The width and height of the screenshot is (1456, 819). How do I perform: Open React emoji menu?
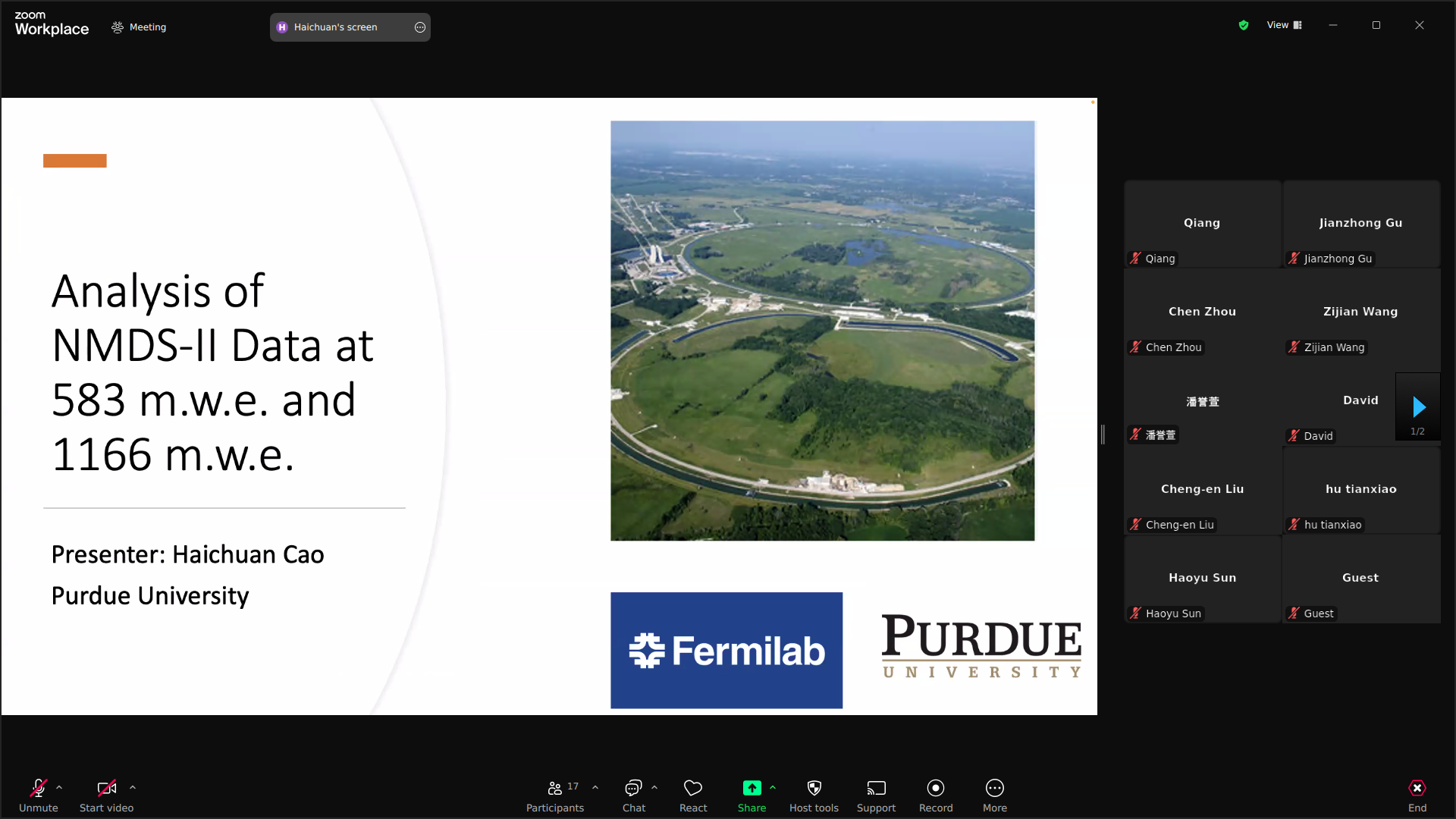pos(693,795)
